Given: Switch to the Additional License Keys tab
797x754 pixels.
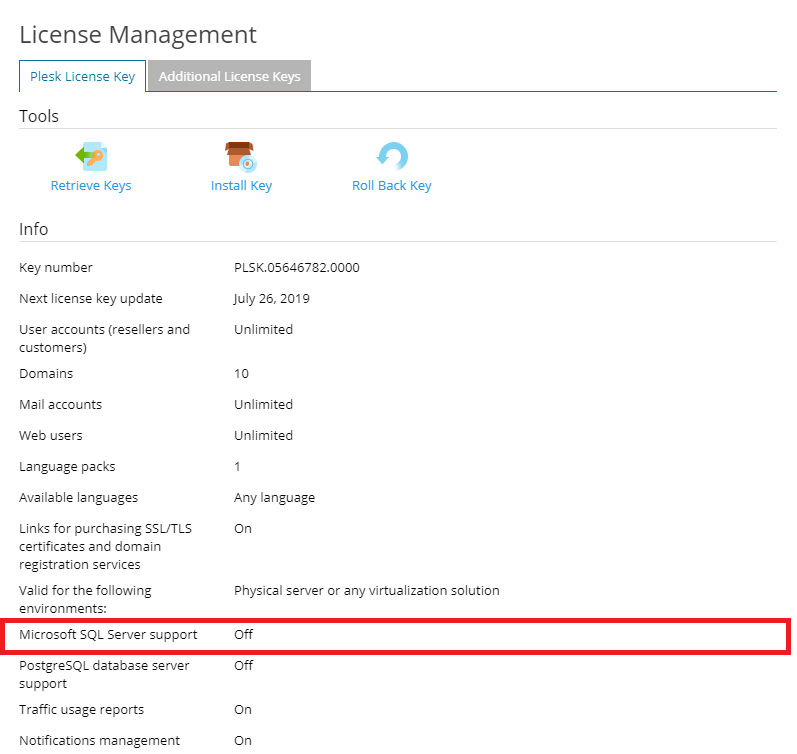Looking at the screenshot, I should coord(229,76).
